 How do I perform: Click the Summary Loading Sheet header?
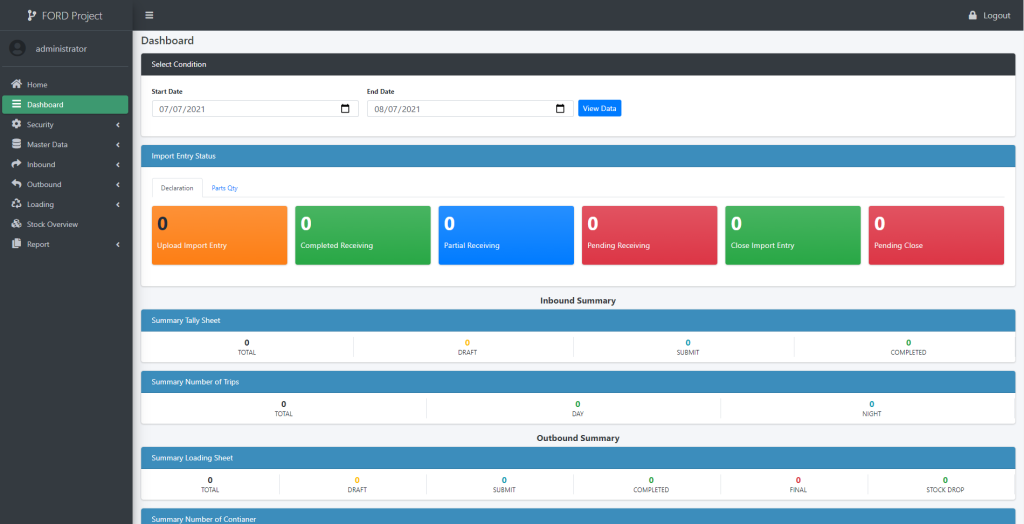click(x=578, y=458)
